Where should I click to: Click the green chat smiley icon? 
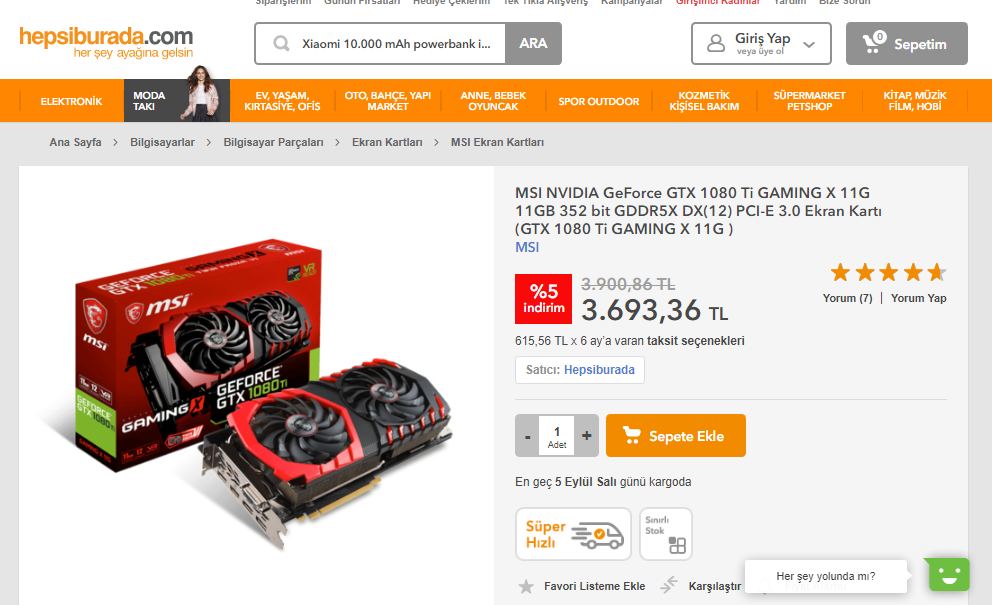tap(948, 575)
